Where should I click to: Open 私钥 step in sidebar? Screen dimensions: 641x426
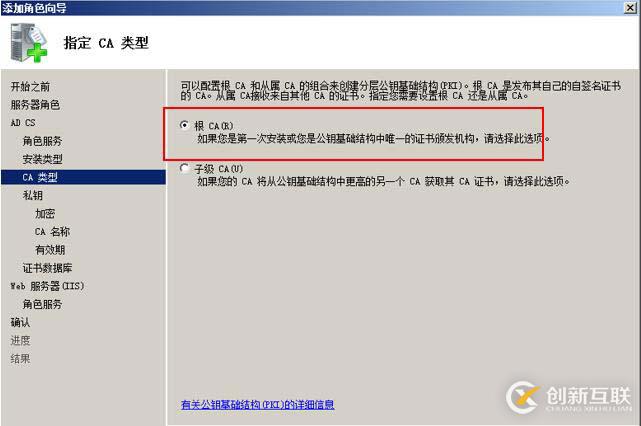(x=33, y=195)
